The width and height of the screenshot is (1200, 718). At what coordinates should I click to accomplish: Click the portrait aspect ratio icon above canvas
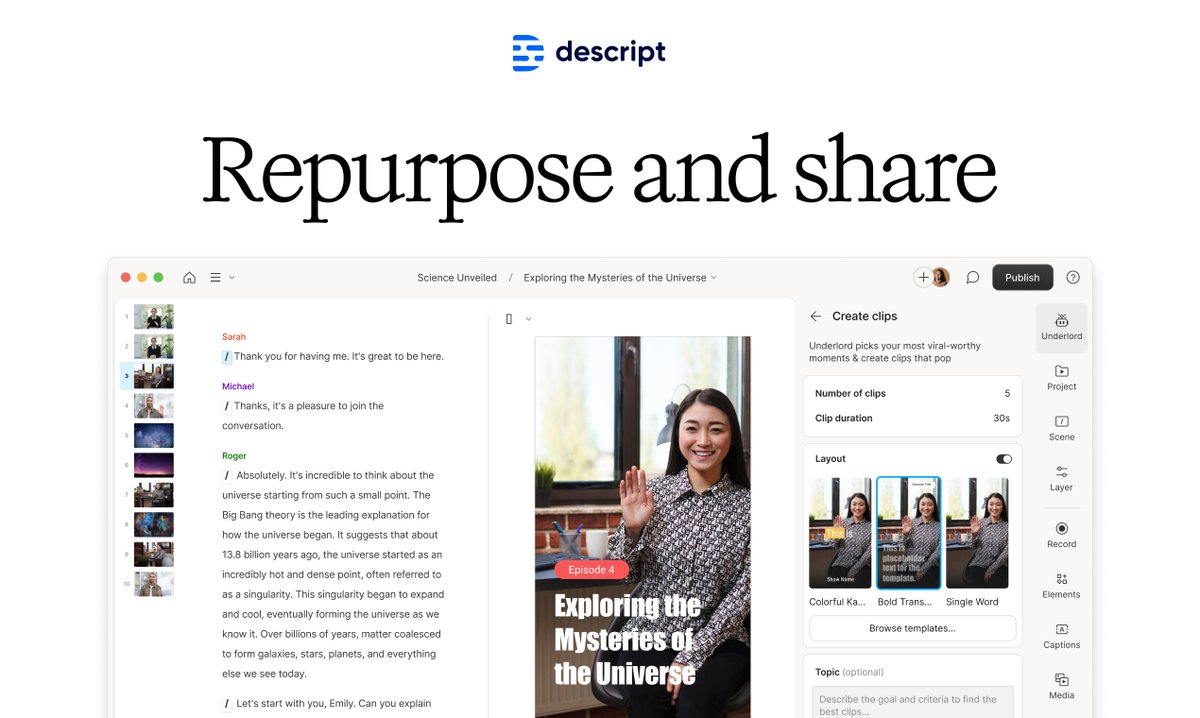point(509,319)
